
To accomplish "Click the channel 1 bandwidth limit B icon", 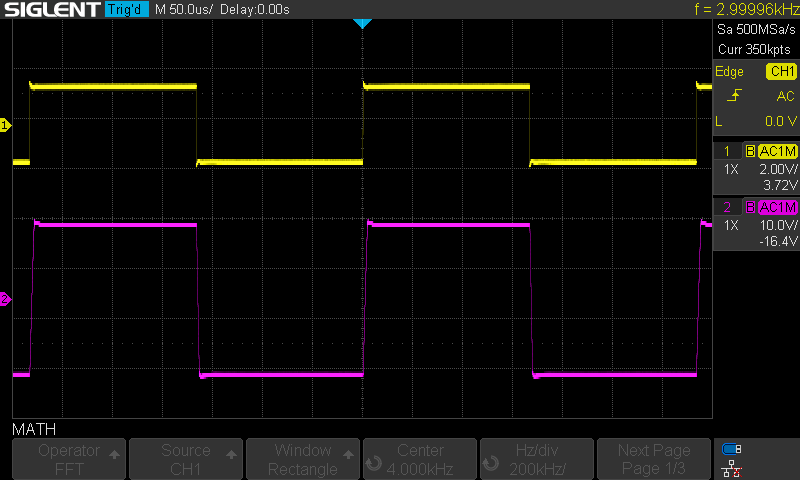I will (x=749, y=151).
